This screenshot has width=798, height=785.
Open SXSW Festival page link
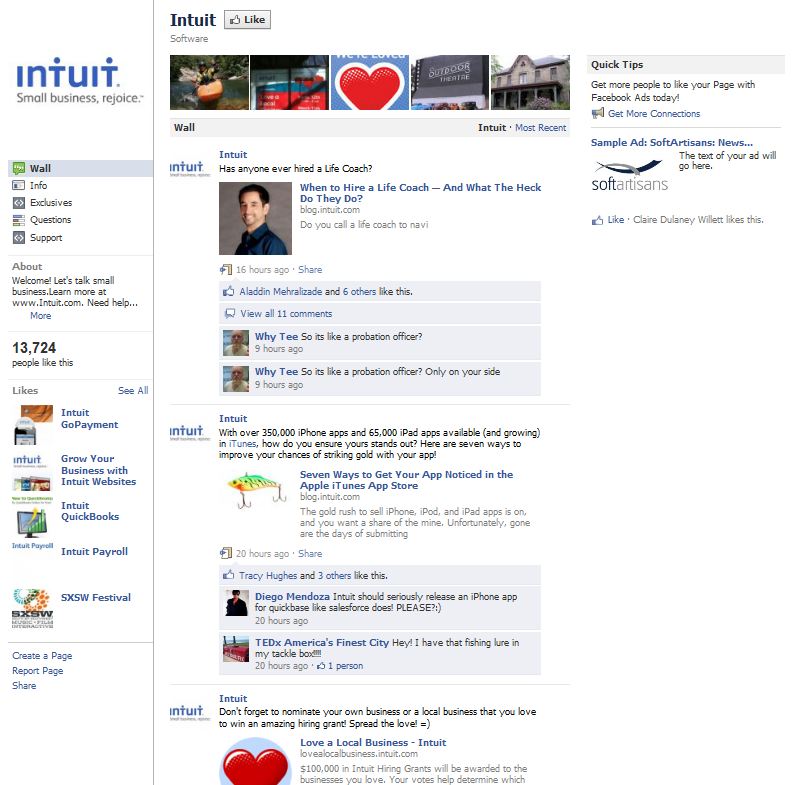coord(96,598)
